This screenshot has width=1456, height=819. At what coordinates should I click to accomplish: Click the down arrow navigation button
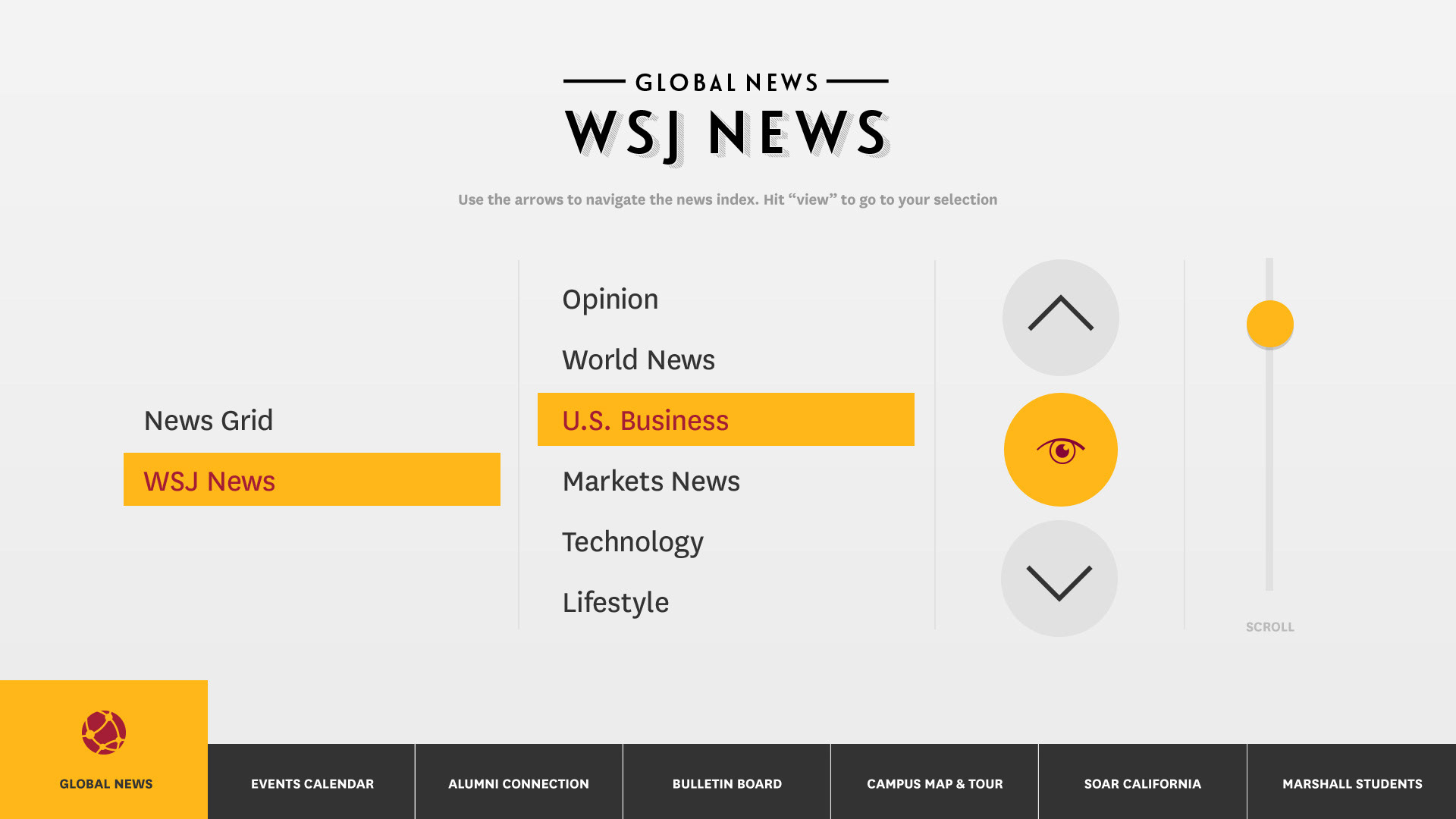(1059, 579)
